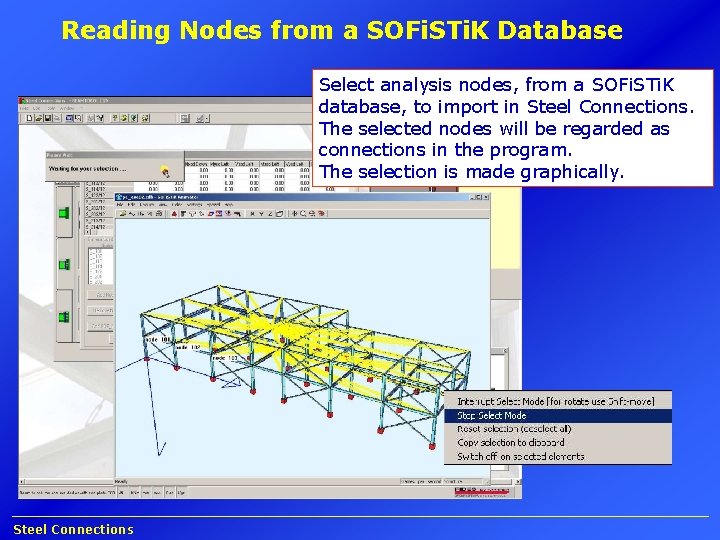Viewport: 720px width, 540px height.
Task: Click first open icon in Animator toolbar
Action: click(123, 214)
